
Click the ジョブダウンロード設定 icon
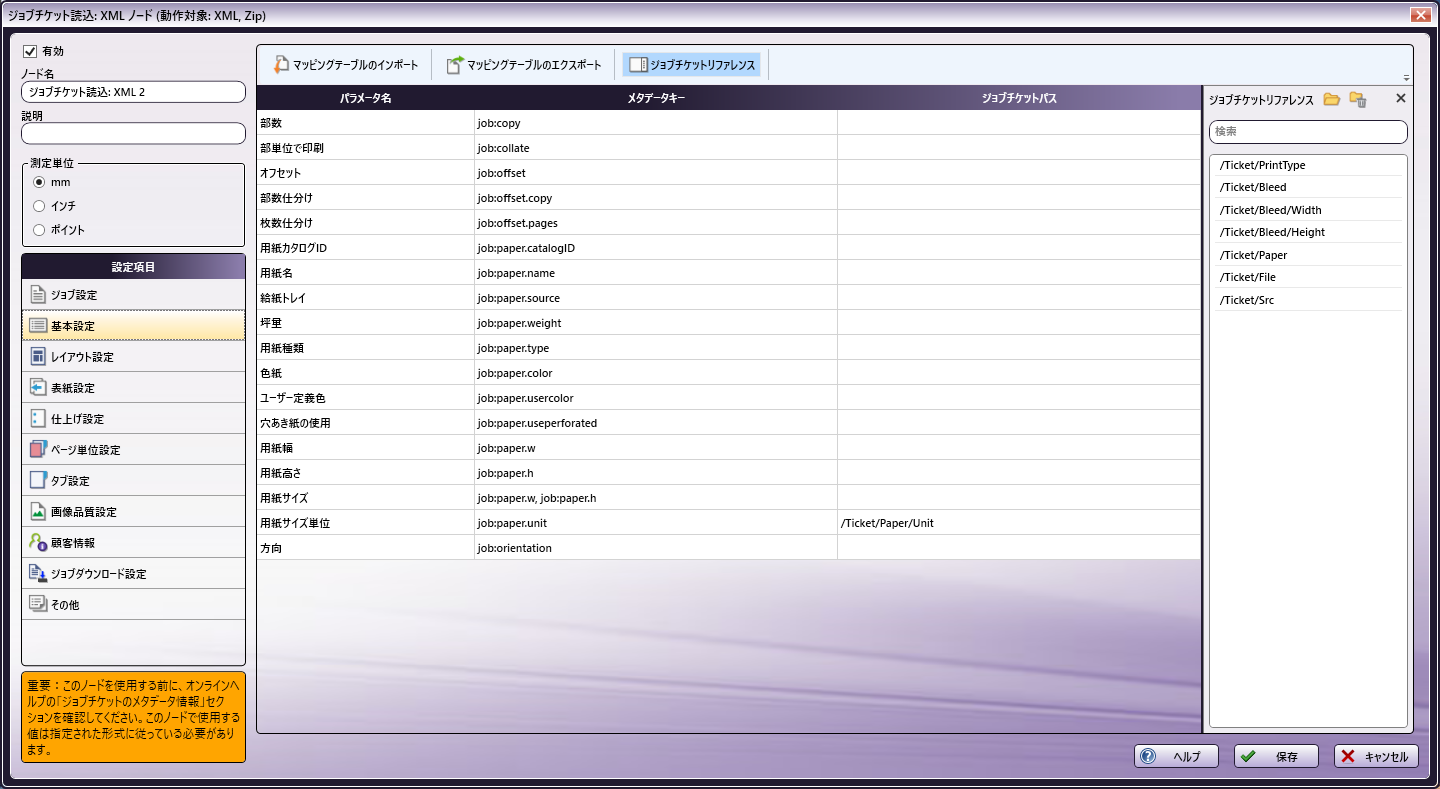38,574
